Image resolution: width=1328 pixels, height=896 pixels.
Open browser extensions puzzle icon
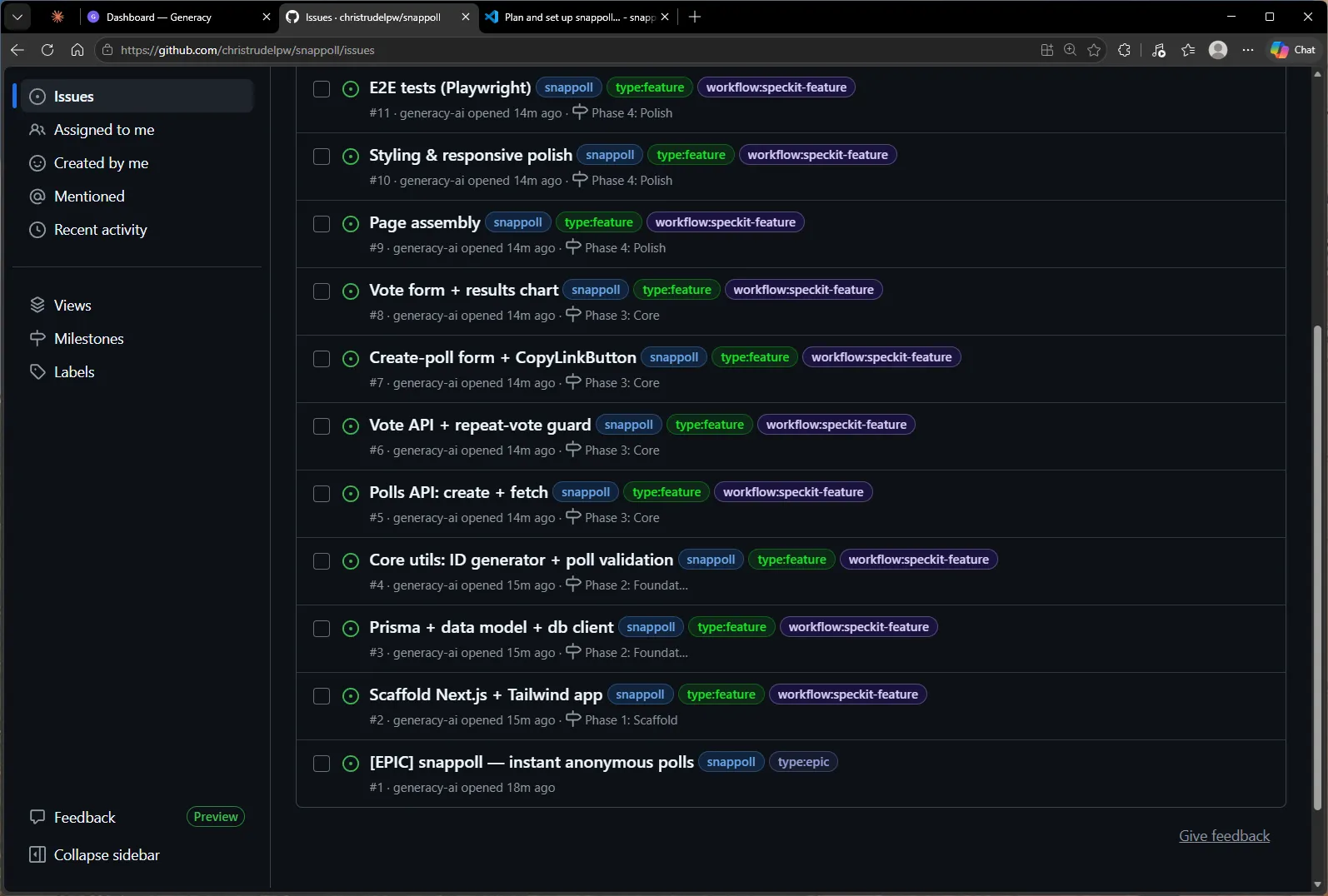coord(1125,50)
